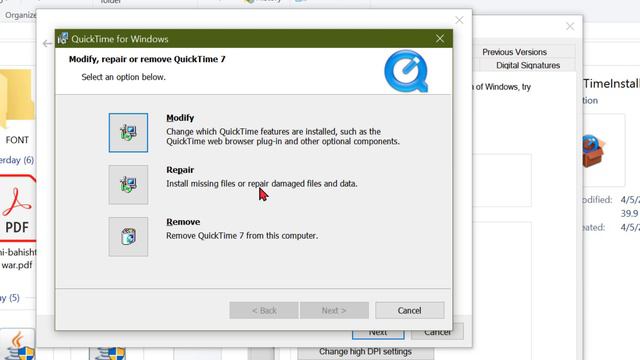Click the QuickTime installer title bar icon
640x360 pixels.
(62, 39)
